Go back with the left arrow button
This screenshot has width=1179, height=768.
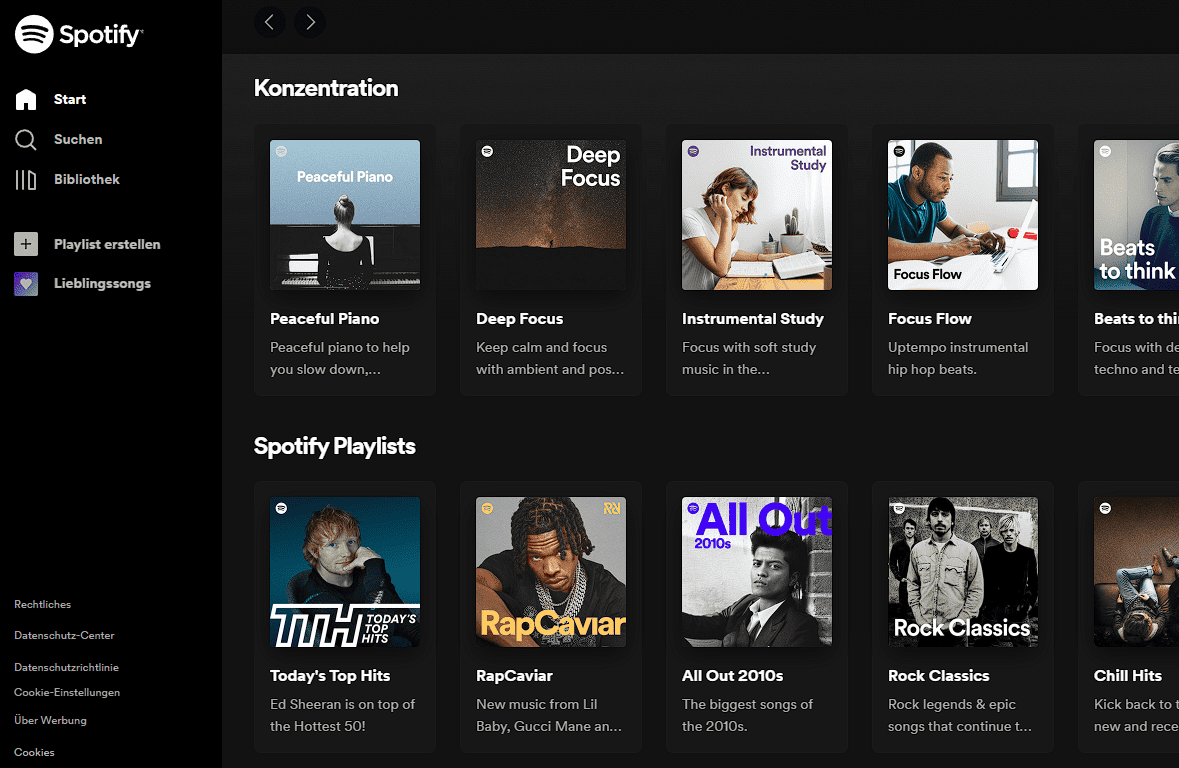[270, 23]
